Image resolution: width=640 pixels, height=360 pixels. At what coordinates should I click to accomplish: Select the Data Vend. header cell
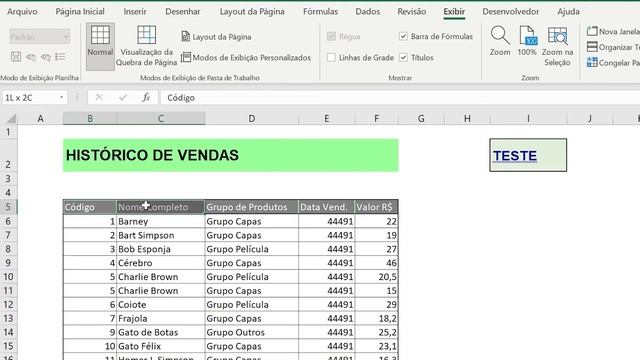(x=327, y=207)
